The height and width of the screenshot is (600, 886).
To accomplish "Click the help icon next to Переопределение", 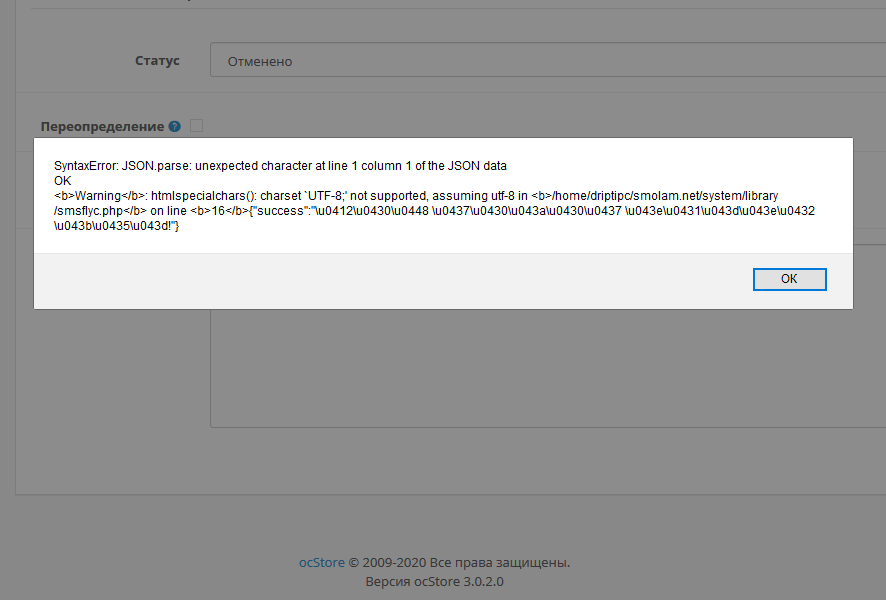I will (x=175, y=127).
